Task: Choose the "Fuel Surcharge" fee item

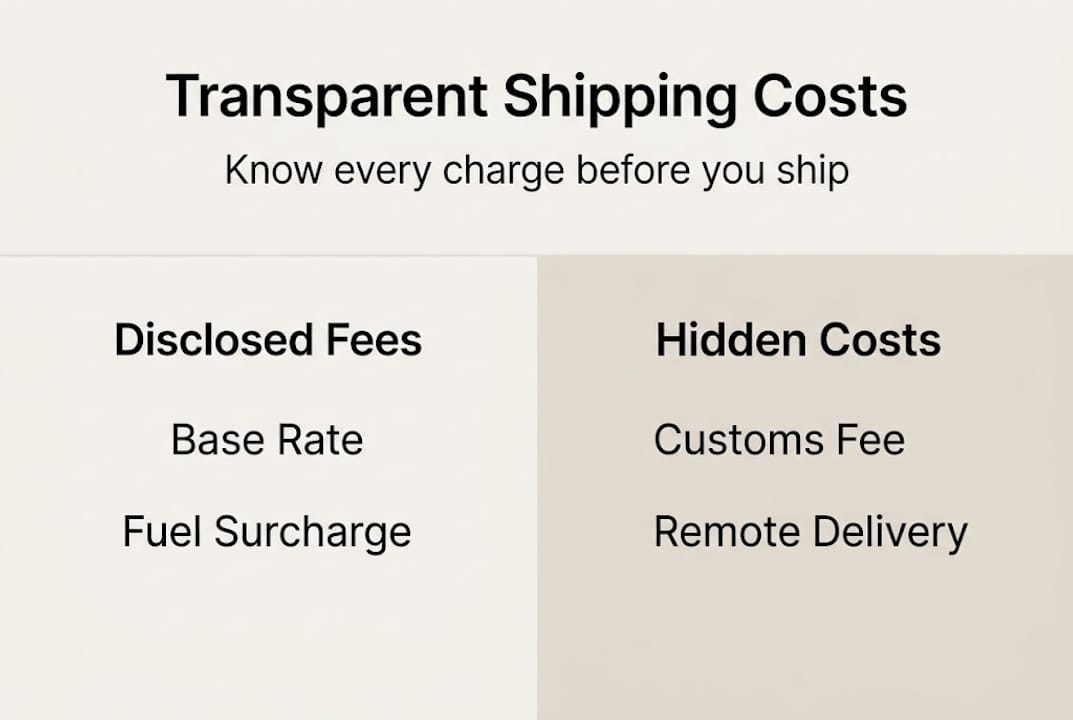Action: click(267, 532)
